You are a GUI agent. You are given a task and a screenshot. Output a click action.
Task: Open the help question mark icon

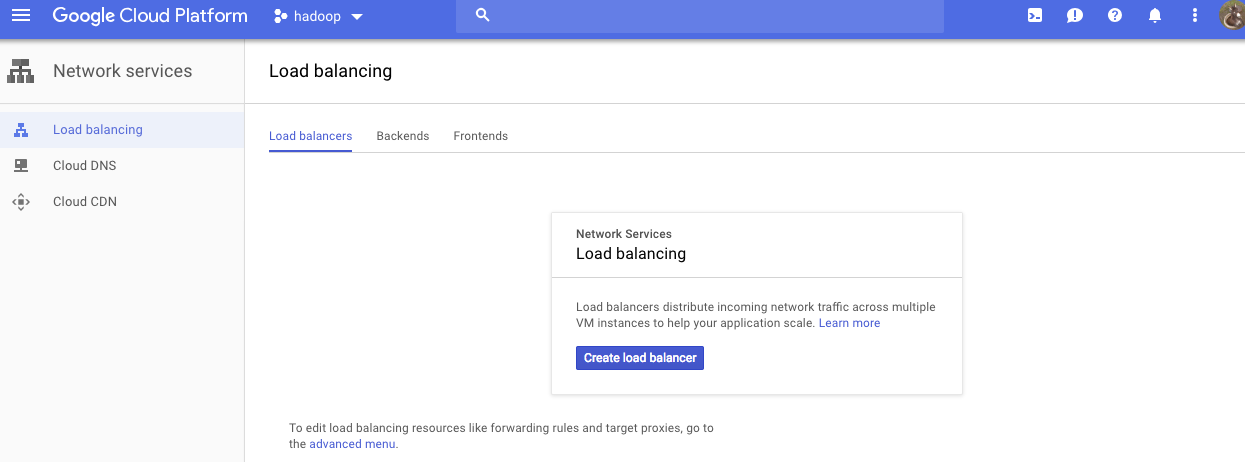click(x=1115, y=16)
